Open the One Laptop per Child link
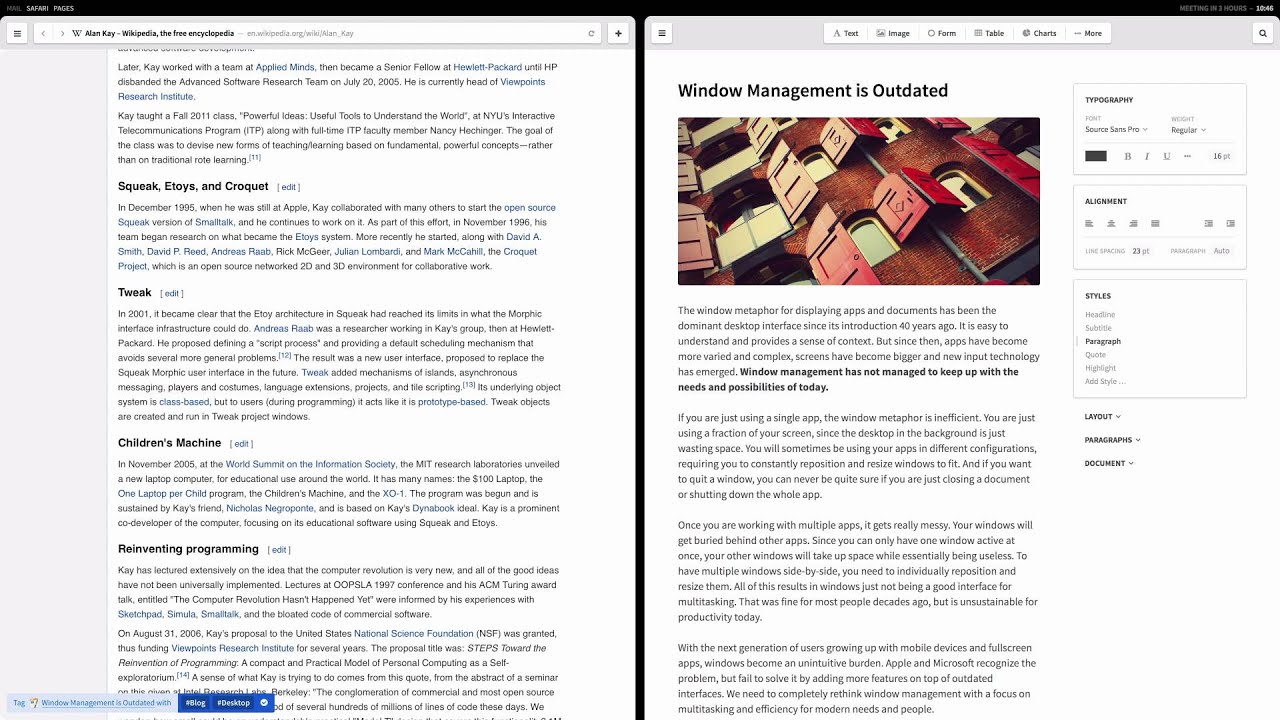 [x=162, y=494]
